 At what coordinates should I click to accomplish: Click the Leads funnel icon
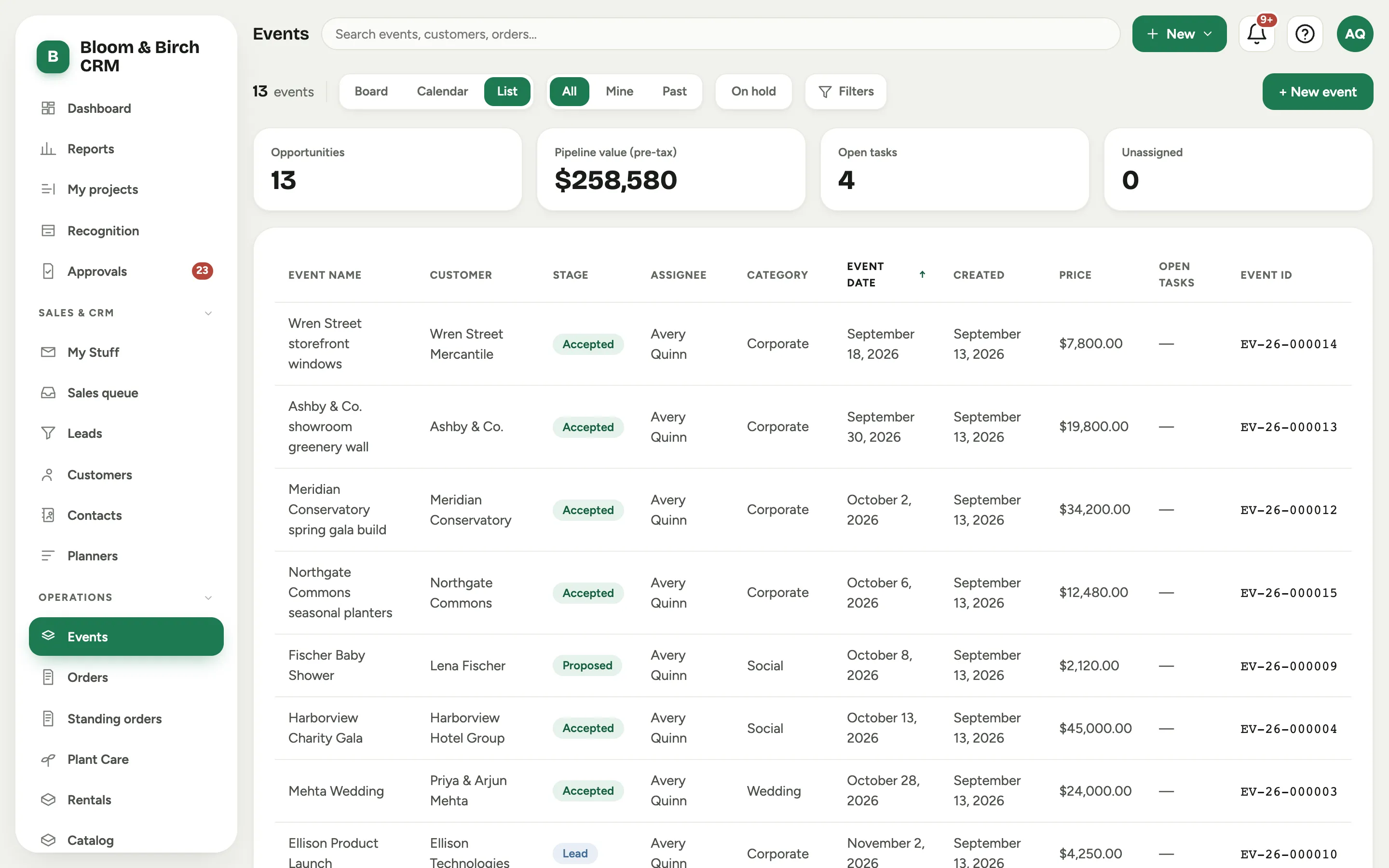[x=48, y=433]
